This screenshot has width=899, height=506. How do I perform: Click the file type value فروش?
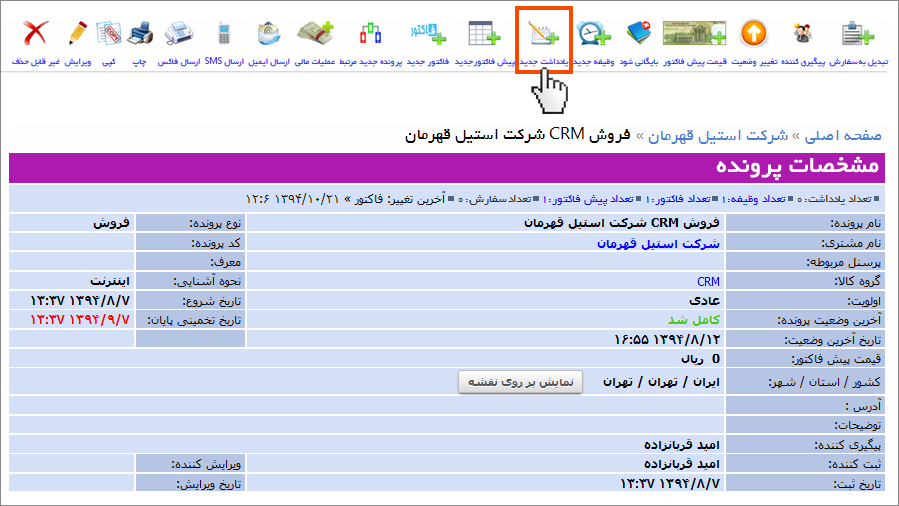(111, 222)
